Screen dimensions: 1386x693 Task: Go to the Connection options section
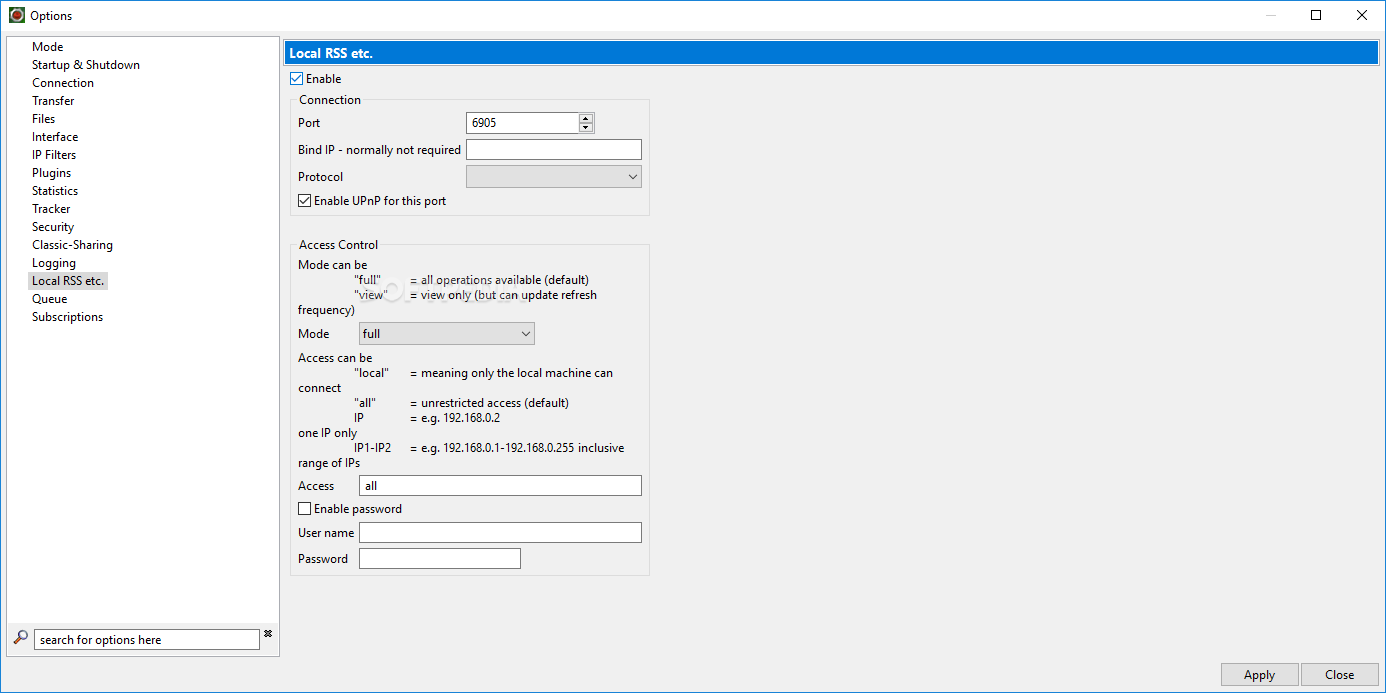[63, 83]
